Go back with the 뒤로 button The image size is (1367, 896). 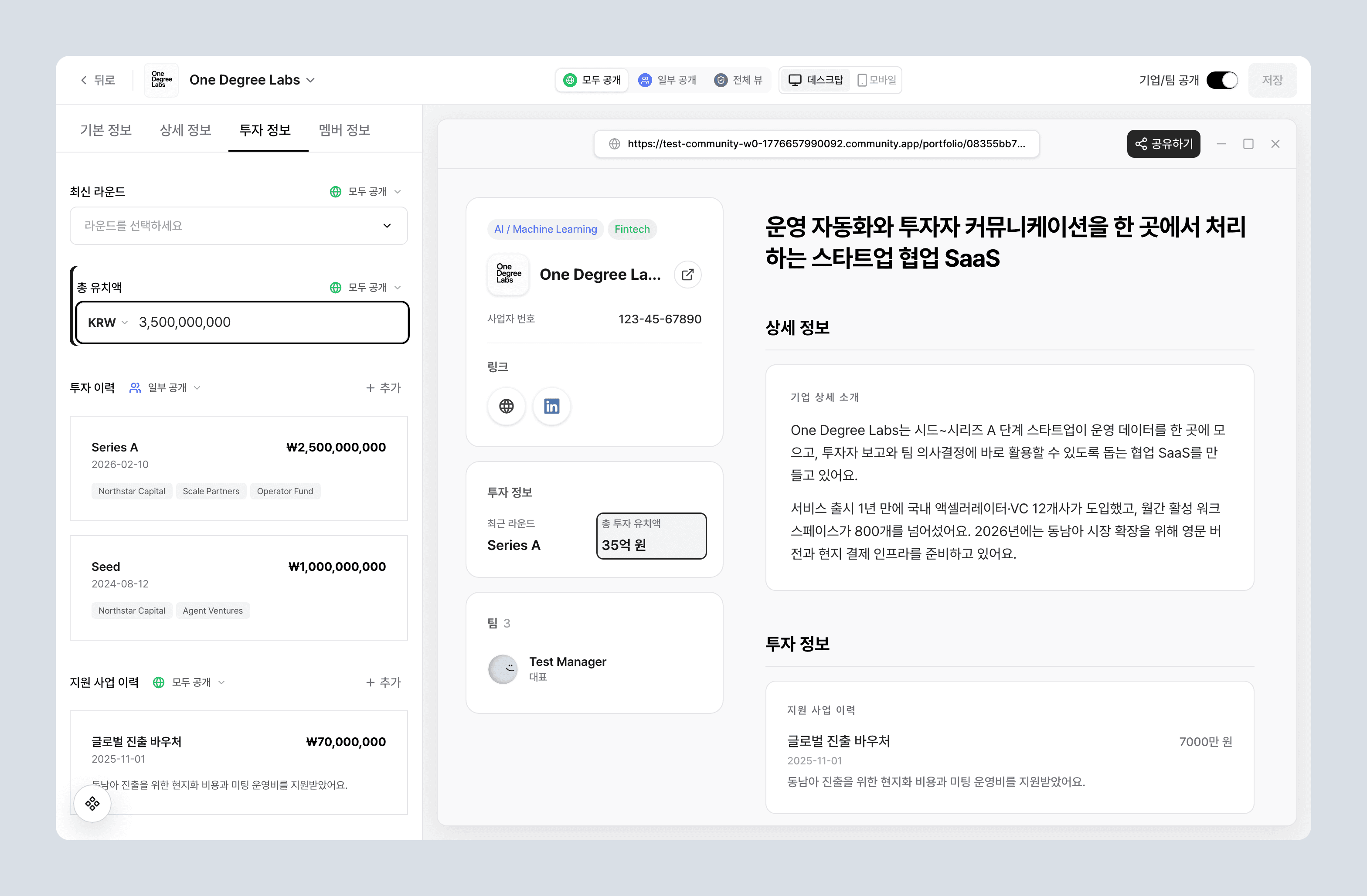coord(98,80)
